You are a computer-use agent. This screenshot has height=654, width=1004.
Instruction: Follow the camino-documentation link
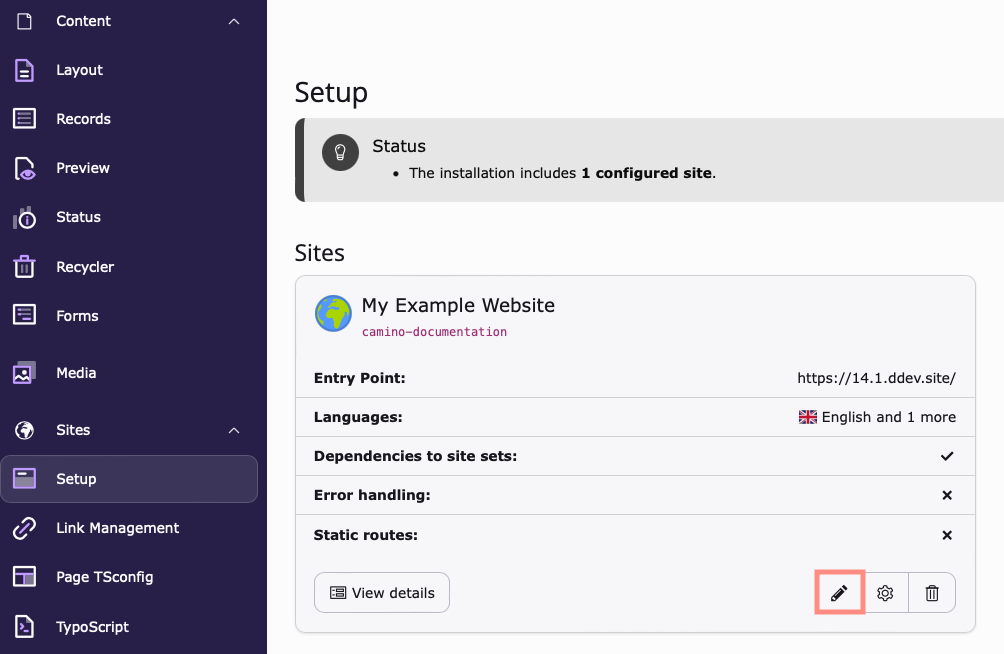click(x=434, y=331)
